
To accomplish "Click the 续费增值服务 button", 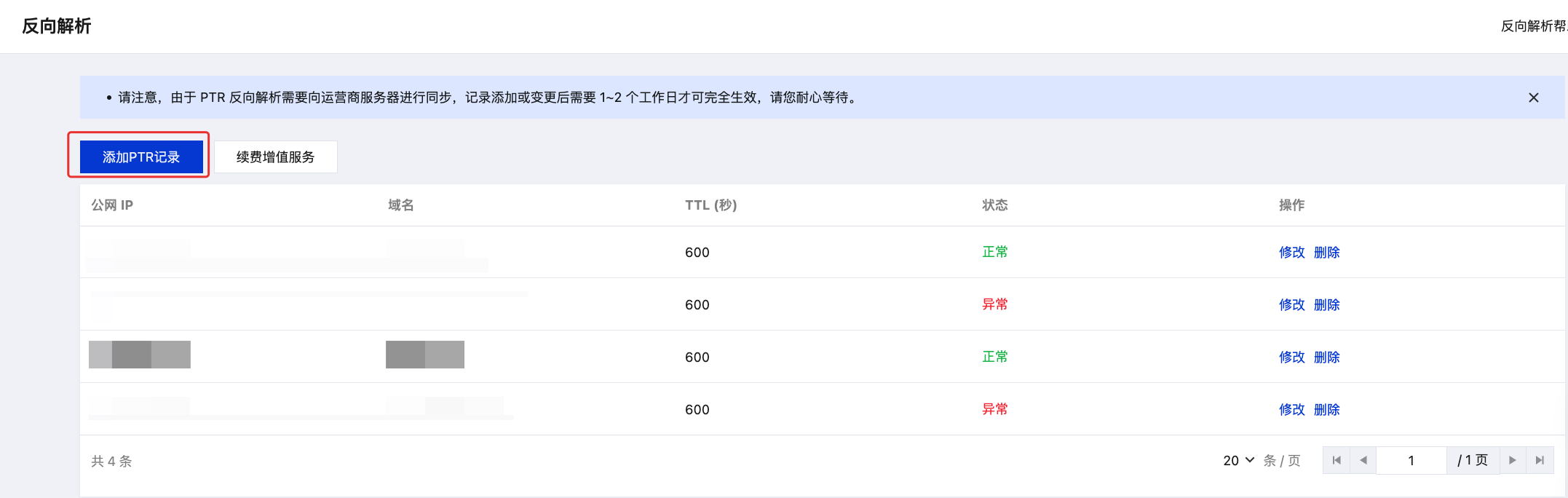I will pyautogui.click(x=275, y=157).
